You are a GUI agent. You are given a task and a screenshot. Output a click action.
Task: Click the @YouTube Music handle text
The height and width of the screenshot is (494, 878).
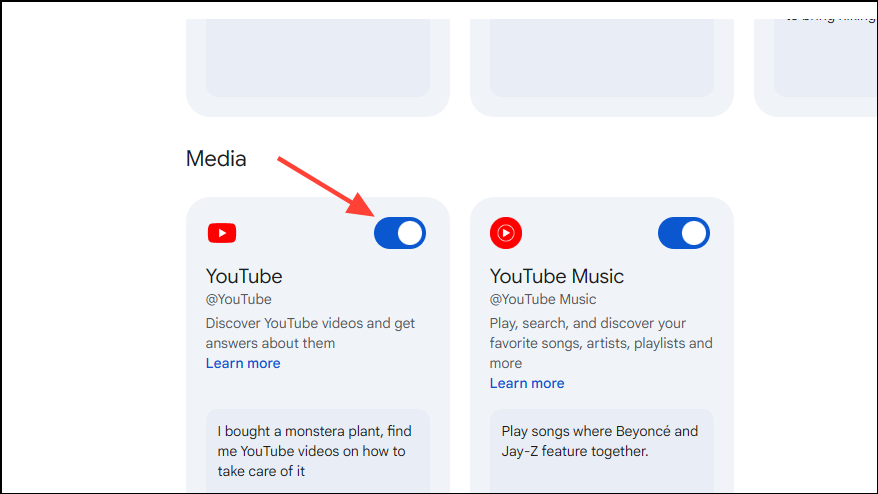[x=543, y=299]
